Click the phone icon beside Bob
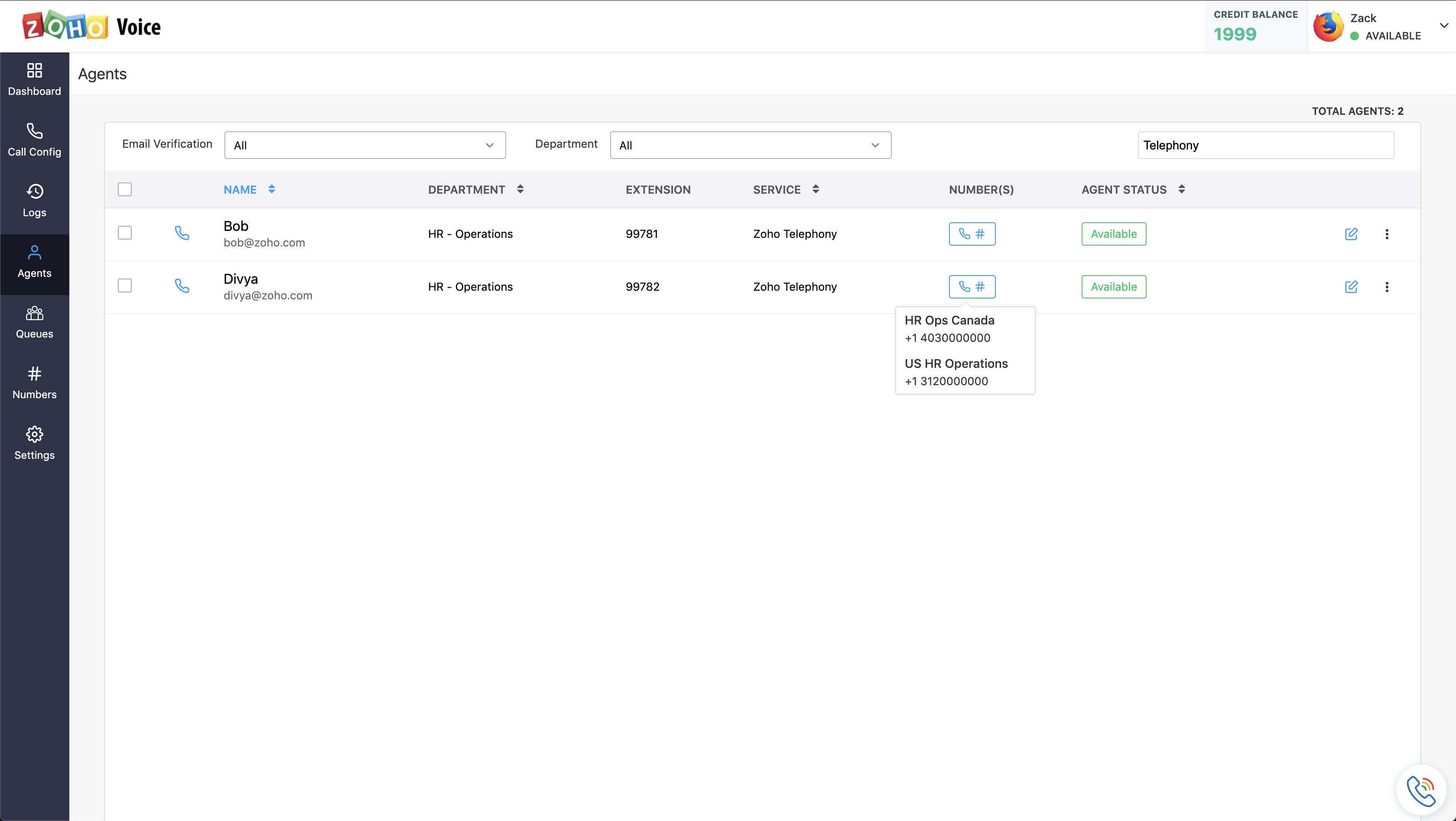Image resolution: width=1456 pixels, height=821 pixels. click(x=182, y=233)
